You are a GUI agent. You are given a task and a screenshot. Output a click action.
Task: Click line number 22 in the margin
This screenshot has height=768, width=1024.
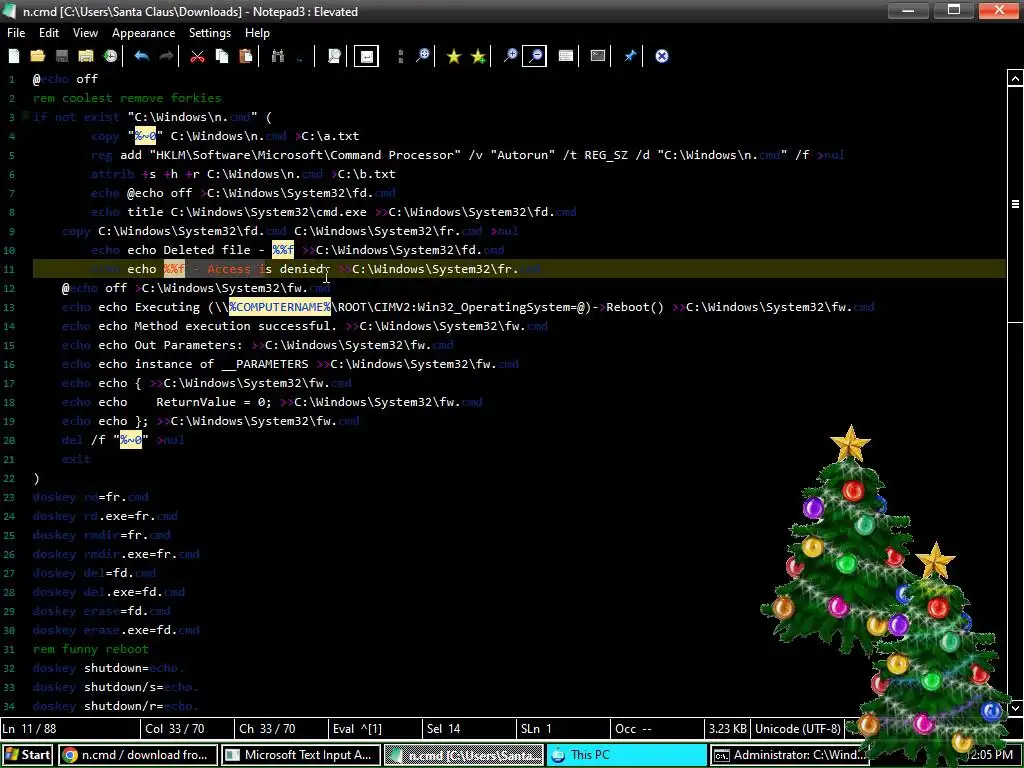click(9, 479)
